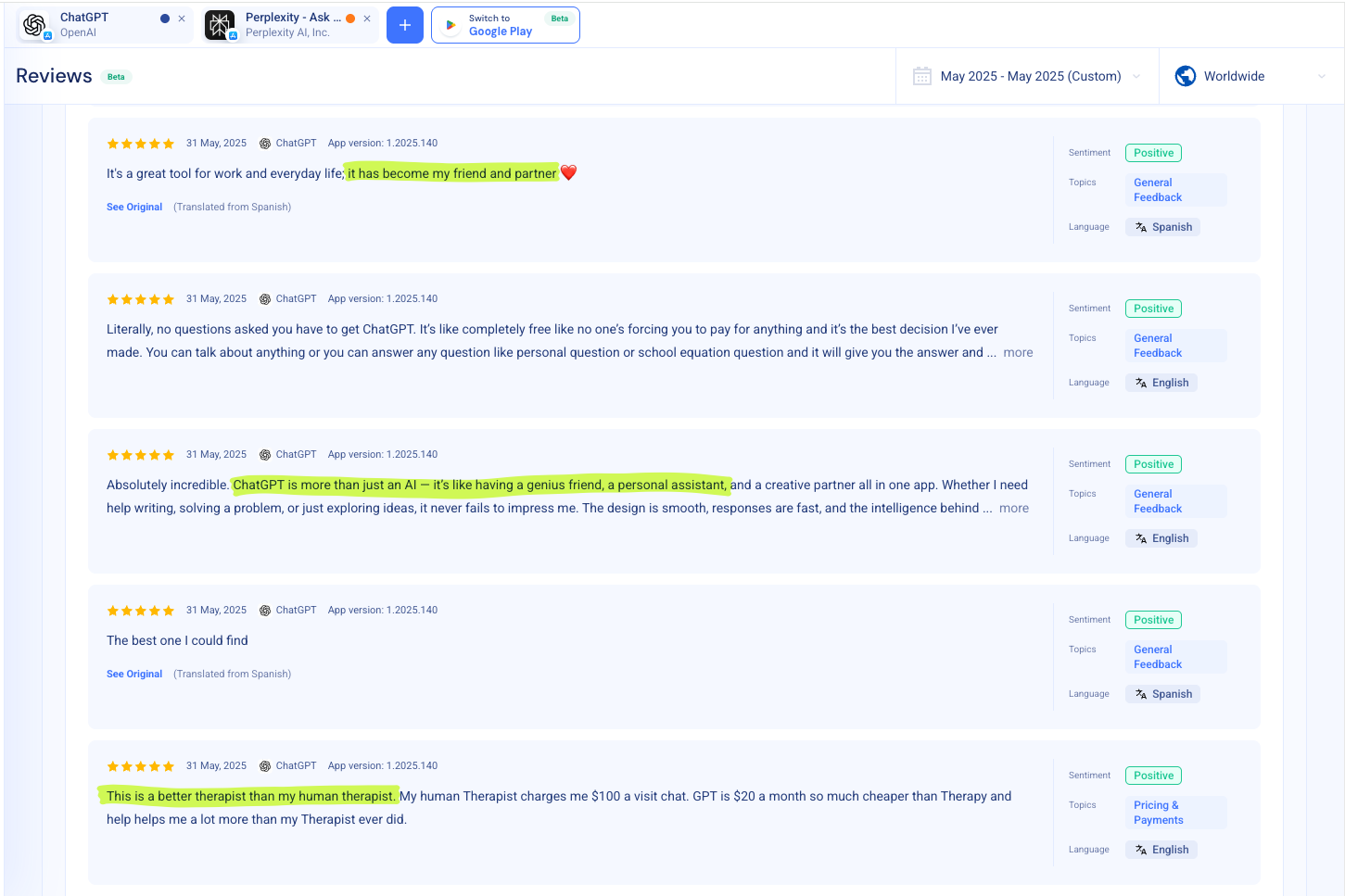Click the Positive sentiment badge on the 'Absolutely incredible' review
Viewport: 1345px width, 896px height.
click(x=1153, y=464)
